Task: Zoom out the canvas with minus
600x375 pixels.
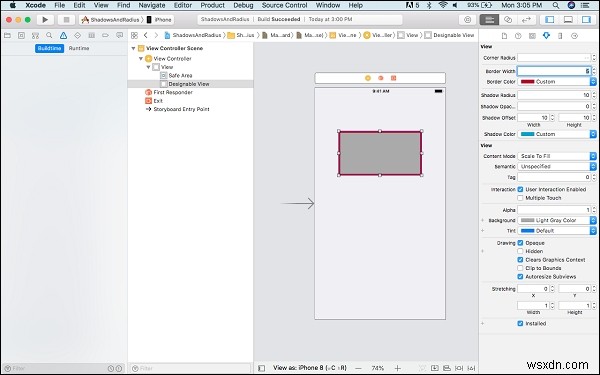Action: pos(358,368)
